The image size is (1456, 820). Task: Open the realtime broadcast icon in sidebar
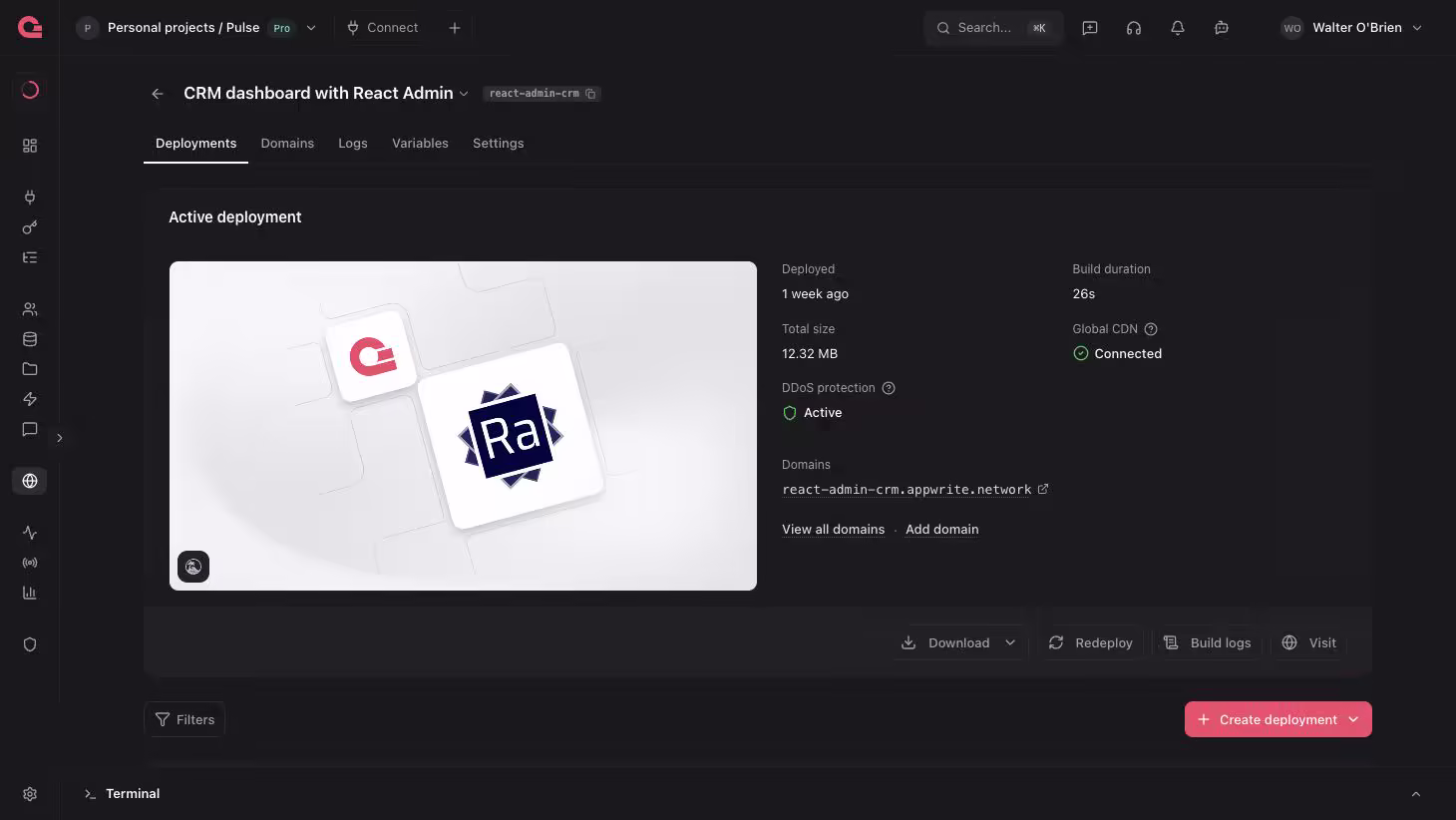click(30, 563)
